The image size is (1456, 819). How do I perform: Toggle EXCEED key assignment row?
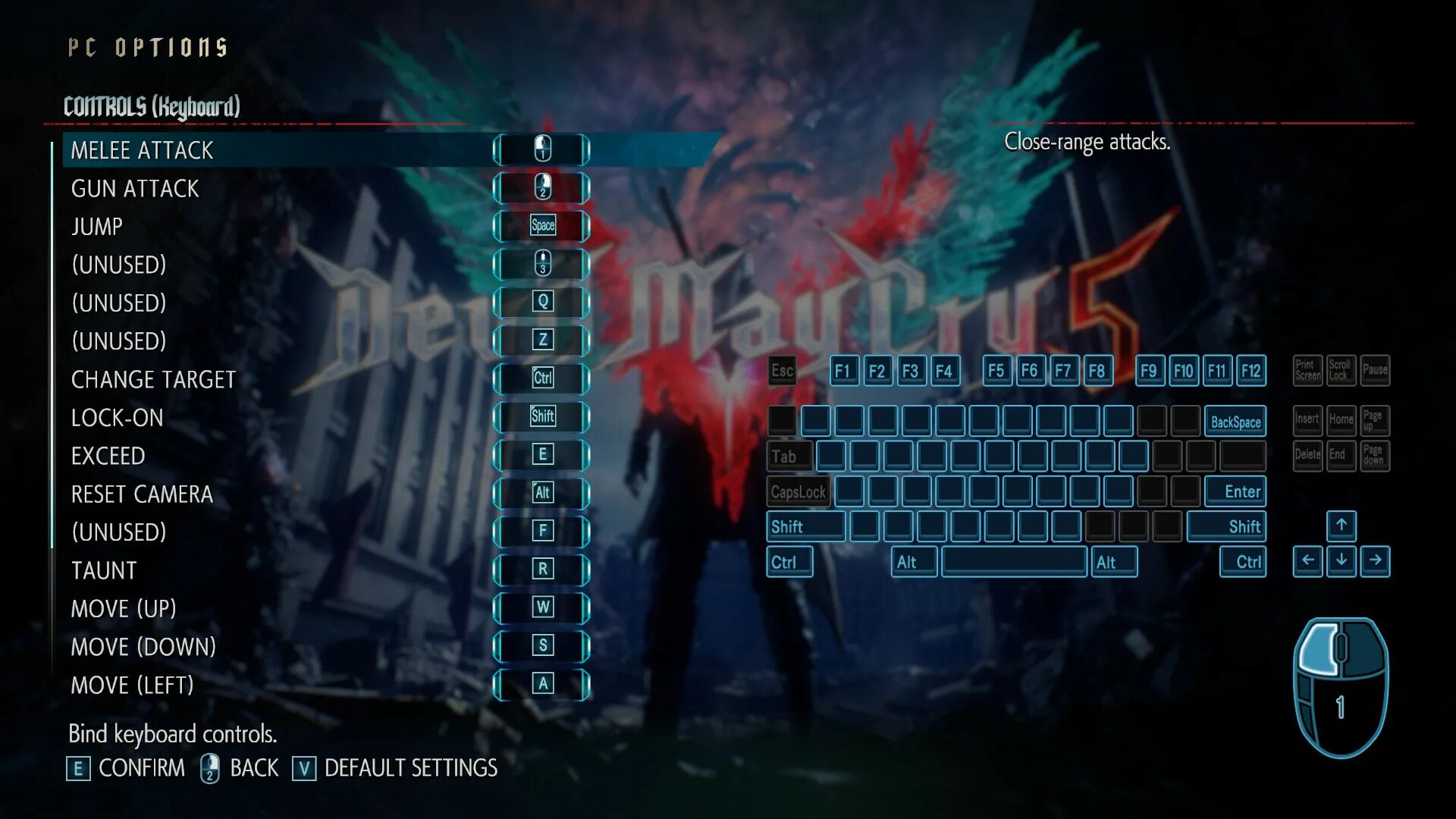point(541,455)
